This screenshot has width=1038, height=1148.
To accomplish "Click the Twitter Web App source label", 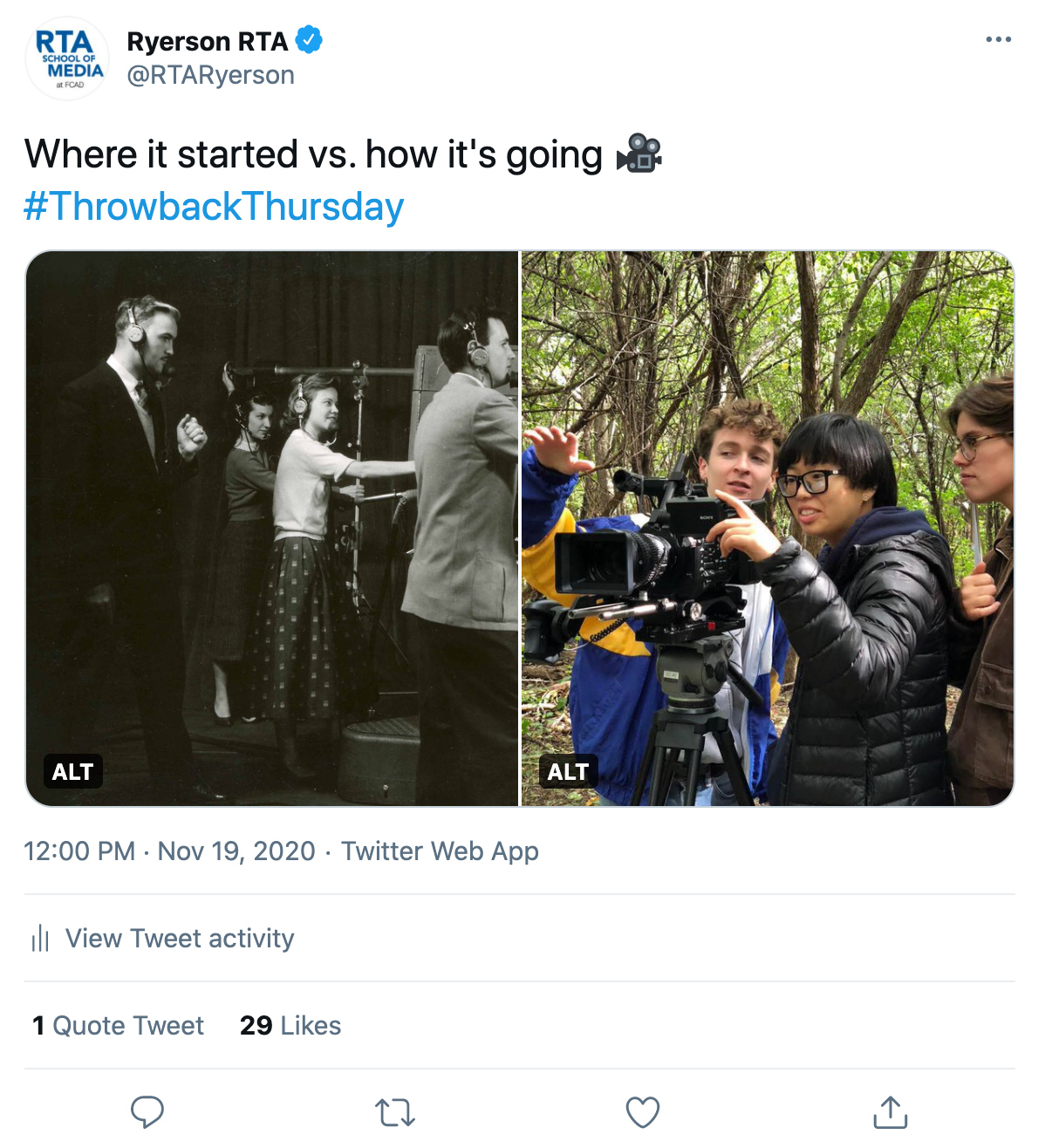I will [x=440, y=851].
